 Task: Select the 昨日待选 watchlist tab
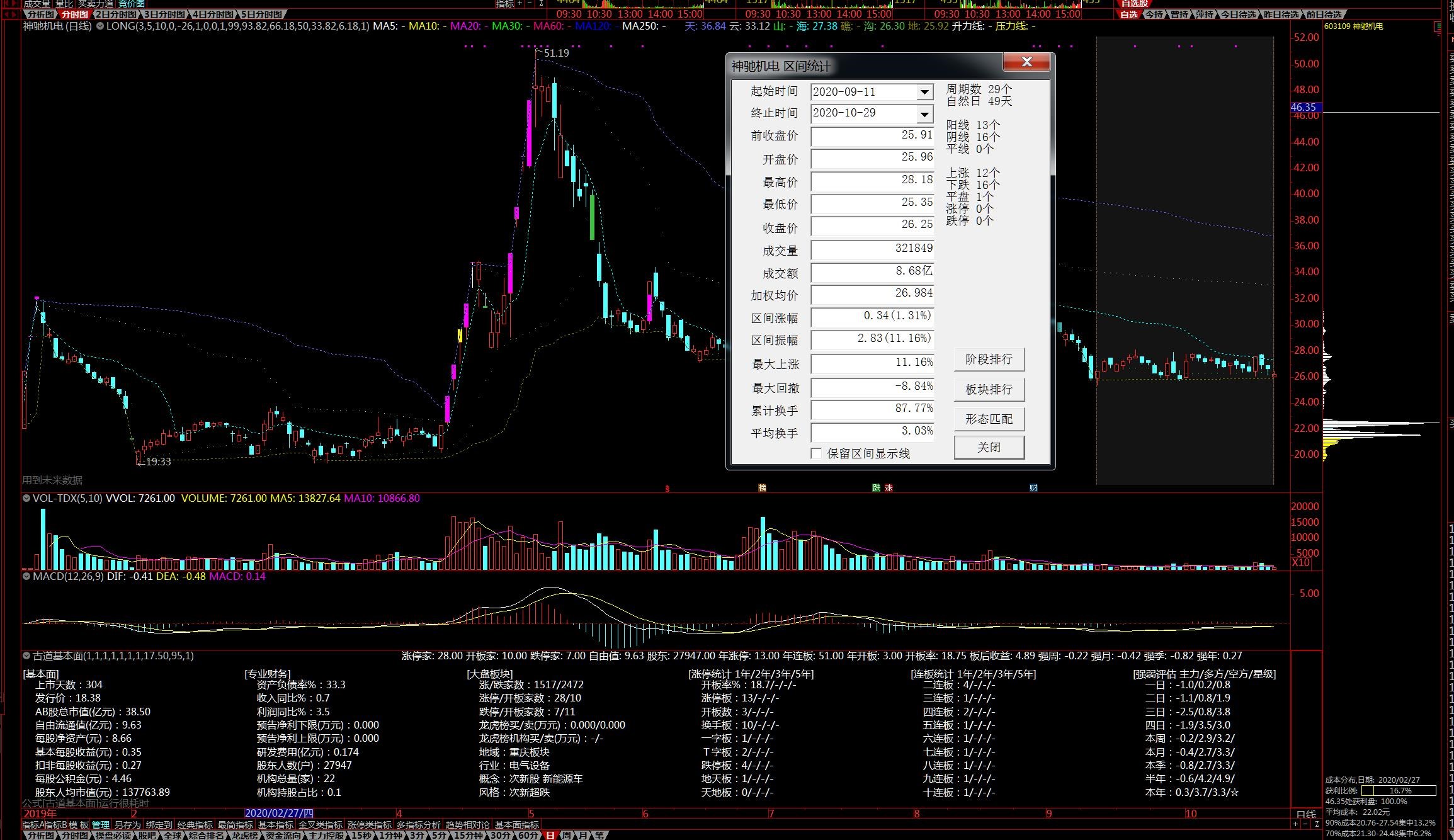[x=1281, y=14]
